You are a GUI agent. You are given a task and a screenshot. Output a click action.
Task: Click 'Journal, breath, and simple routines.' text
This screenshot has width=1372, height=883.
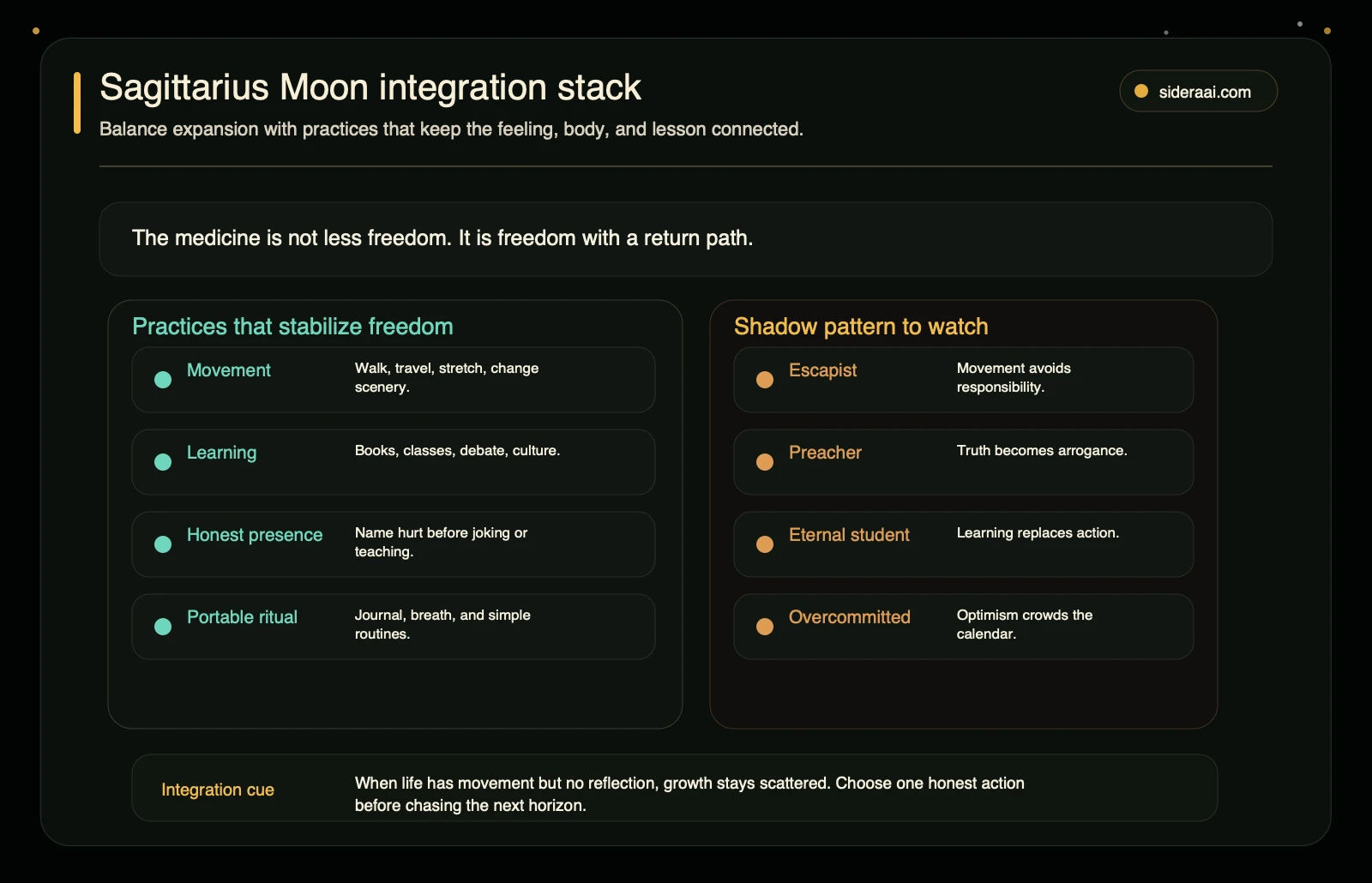[x=442, y=624]
